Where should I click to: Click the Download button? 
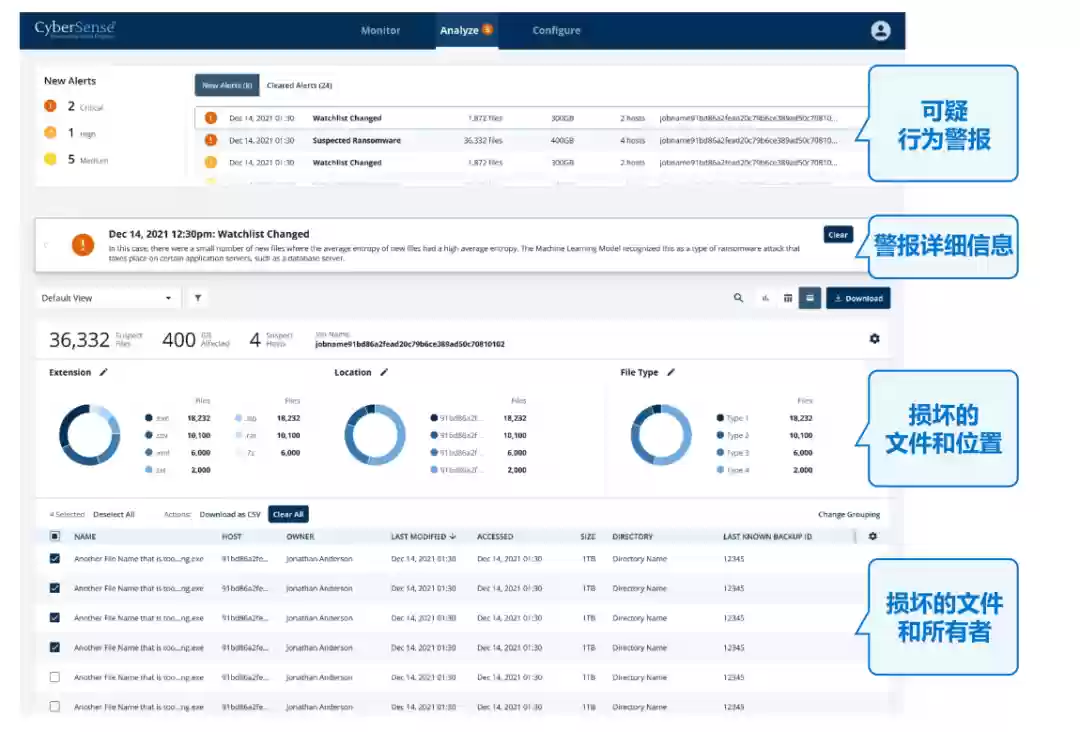[858, 298]
